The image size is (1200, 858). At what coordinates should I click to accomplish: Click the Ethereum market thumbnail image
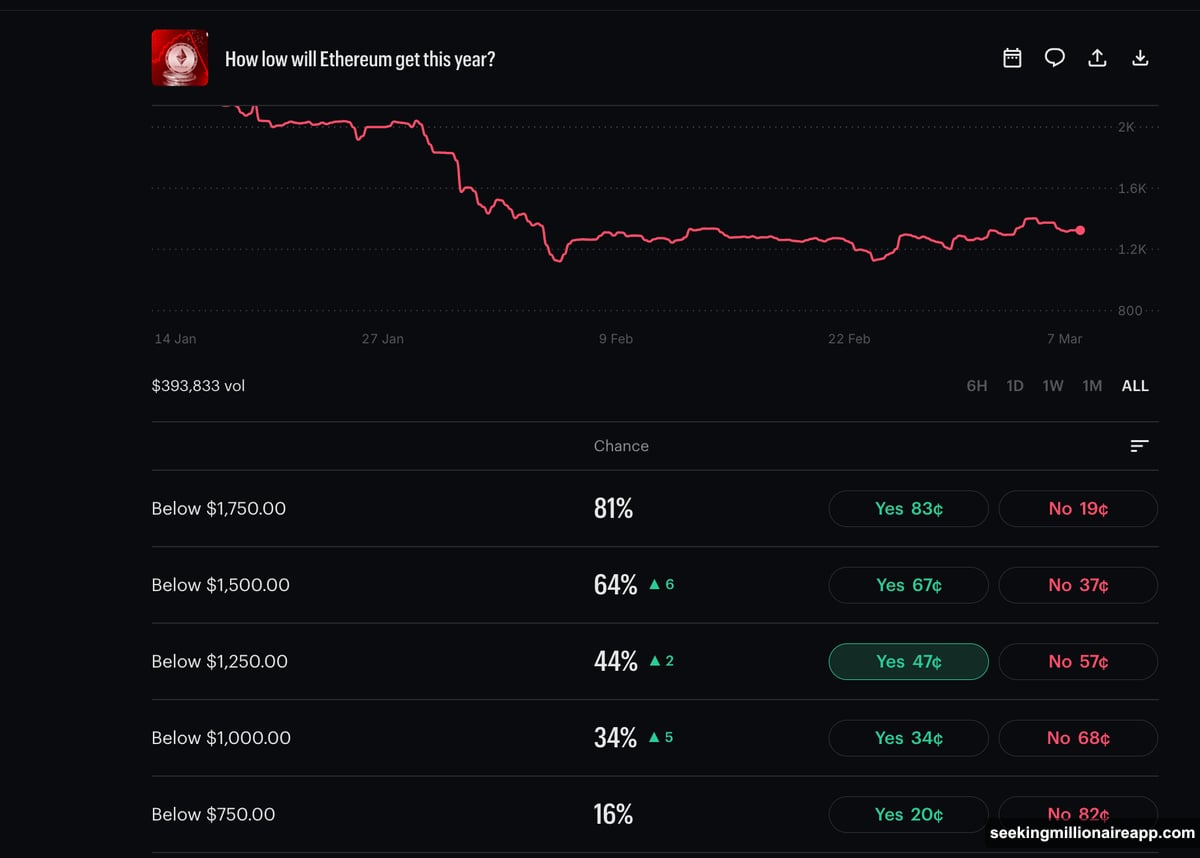pos(180,58)
